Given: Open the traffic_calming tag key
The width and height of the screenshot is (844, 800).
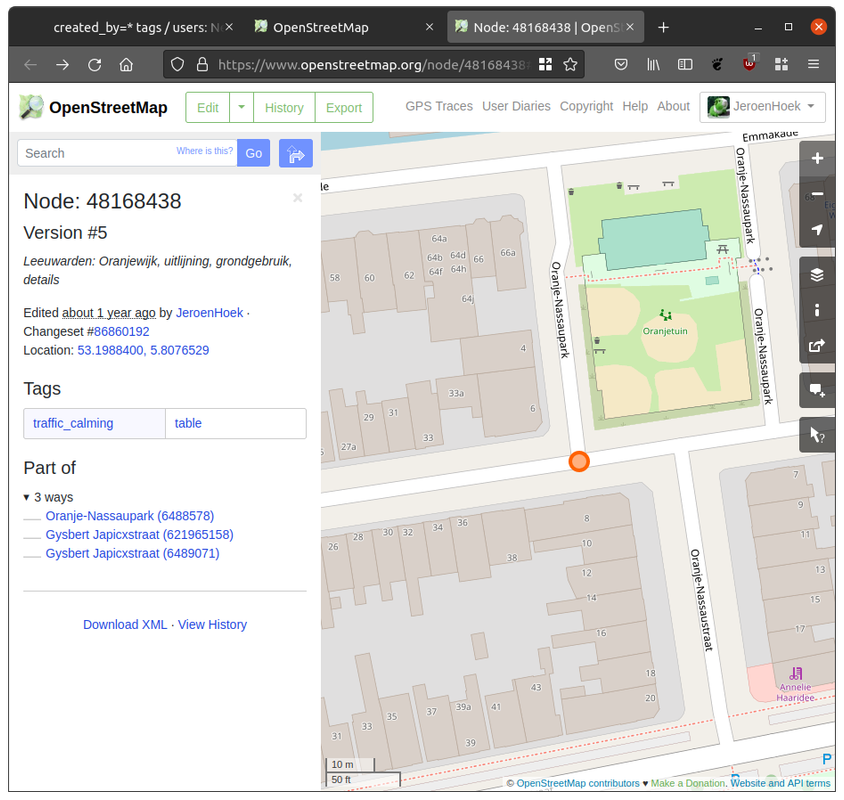Looking at the screenshot, I should (73, 423).
